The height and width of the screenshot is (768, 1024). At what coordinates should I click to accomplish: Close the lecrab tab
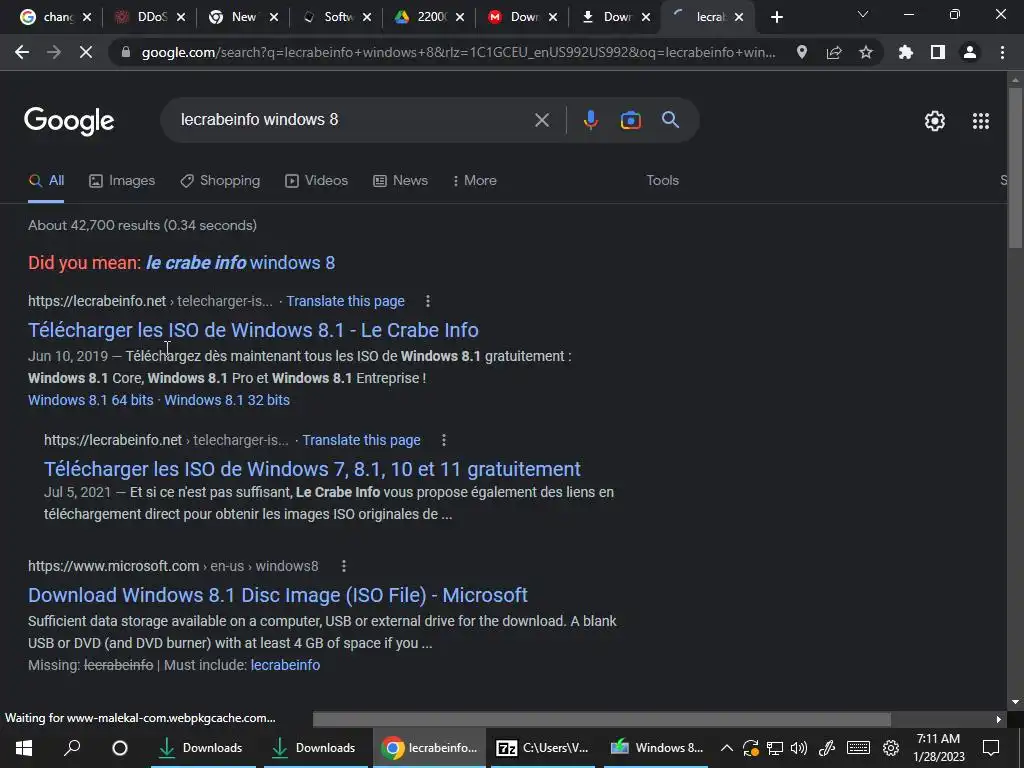[x=739, y=17]
